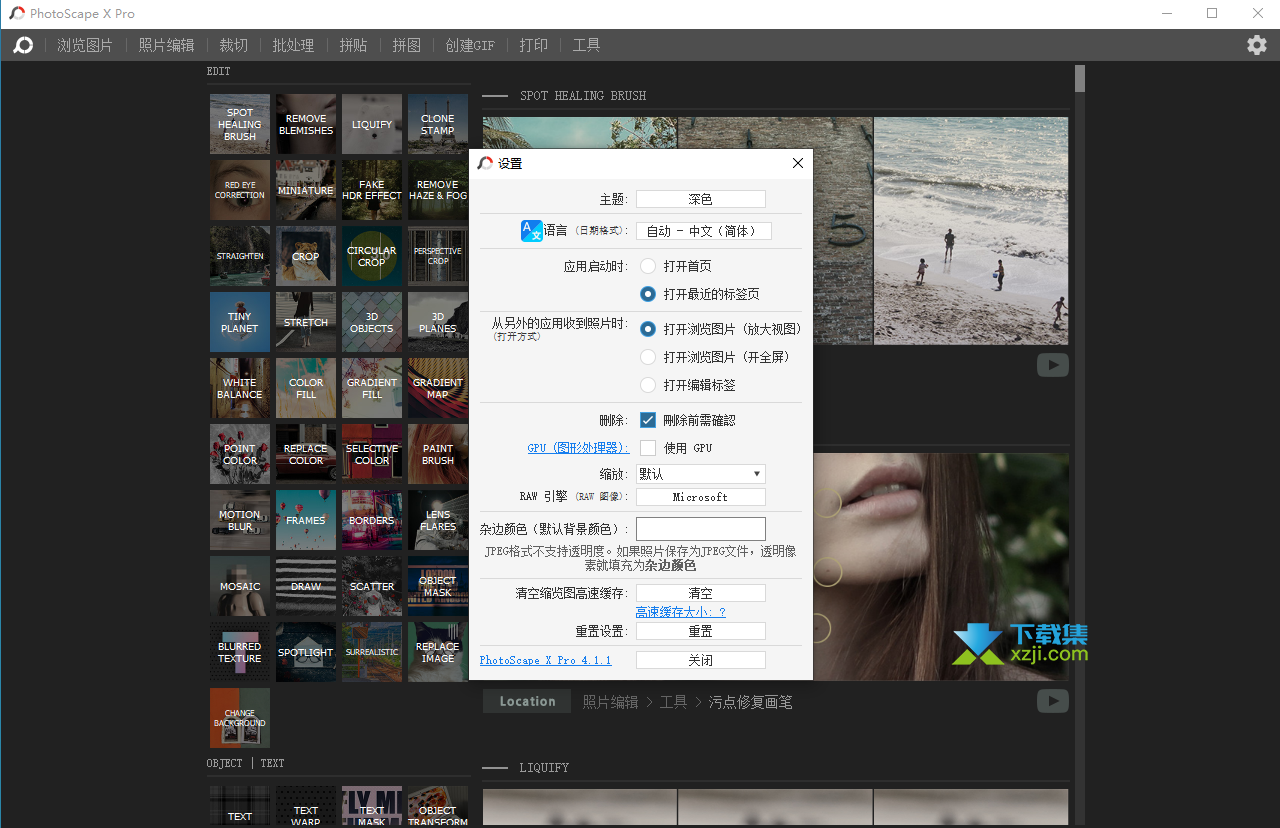Open the 高速缓存大小 link
Screen dimensions: 1280x828
(x=681, y=612)
